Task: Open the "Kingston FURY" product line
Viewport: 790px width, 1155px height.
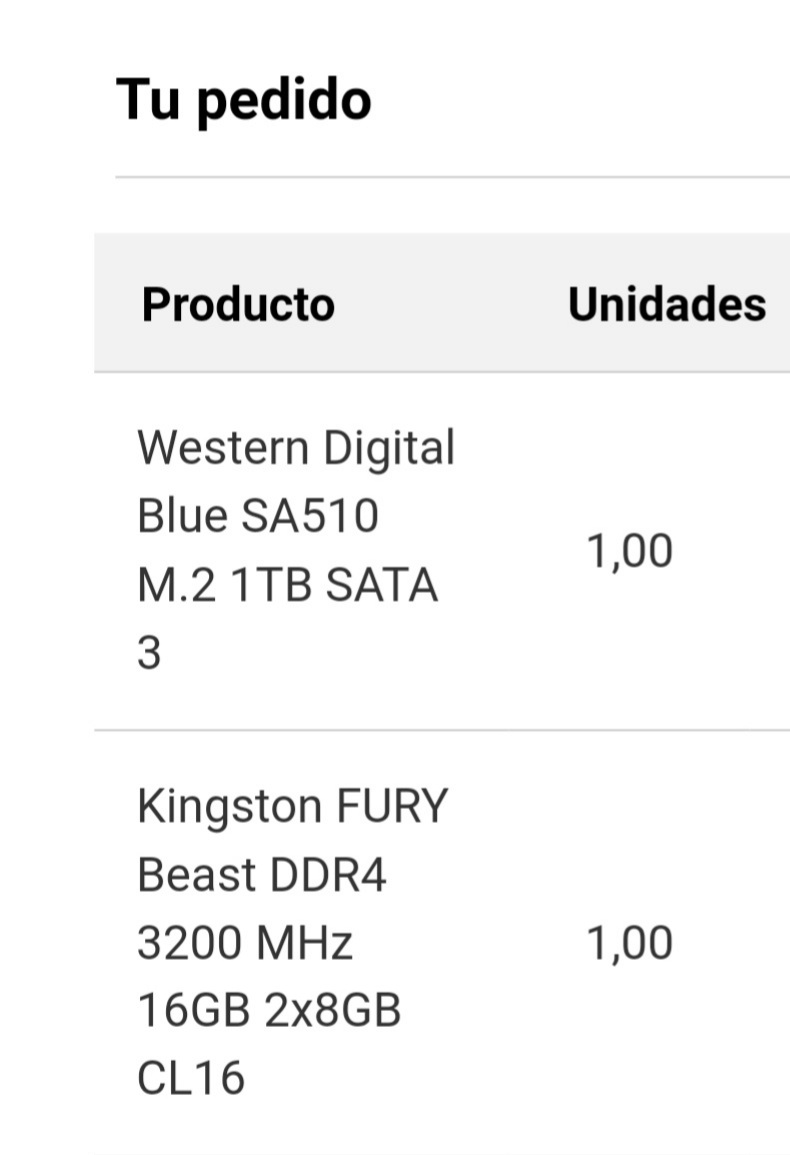Action: (x=293, y=807)
